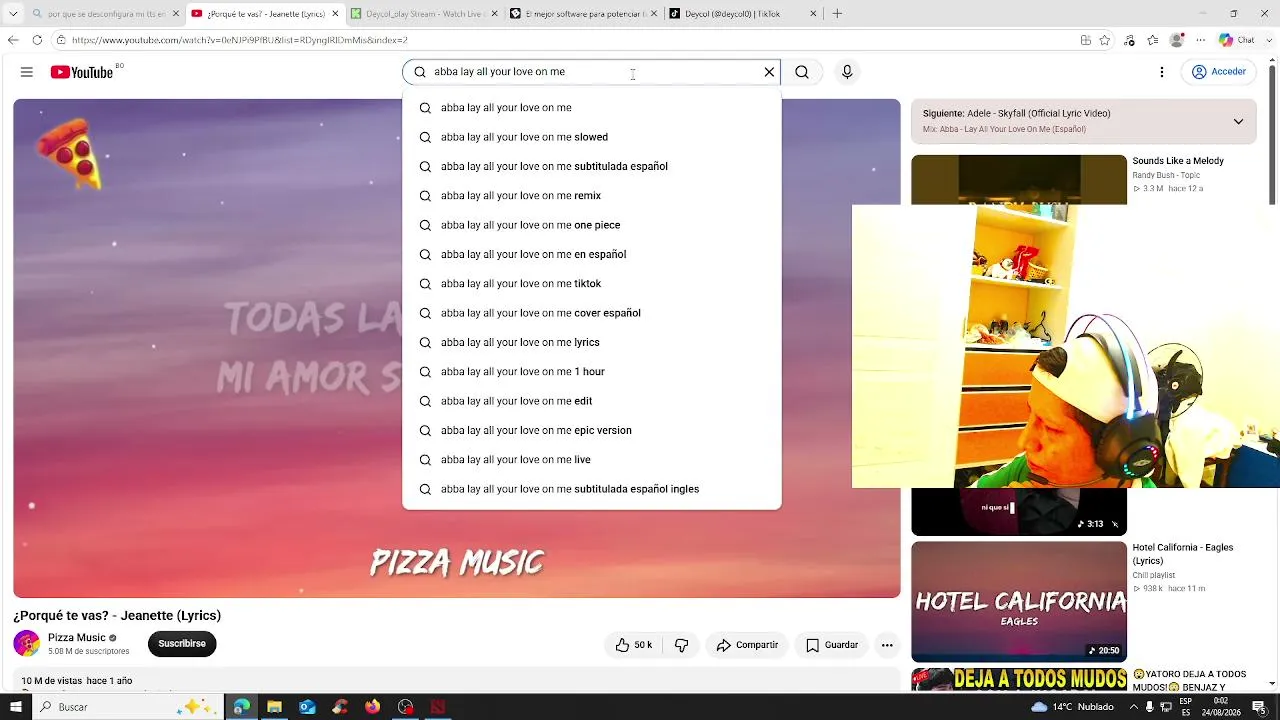
Task: Switch to "por que se desconfigura" tab
Action: (105, 14)
